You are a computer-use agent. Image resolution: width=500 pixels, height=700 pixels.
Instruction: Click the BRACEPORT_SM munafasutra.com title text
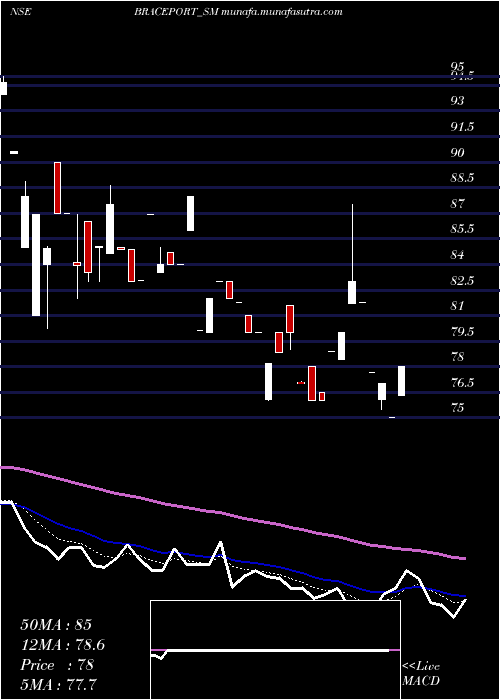238,12
